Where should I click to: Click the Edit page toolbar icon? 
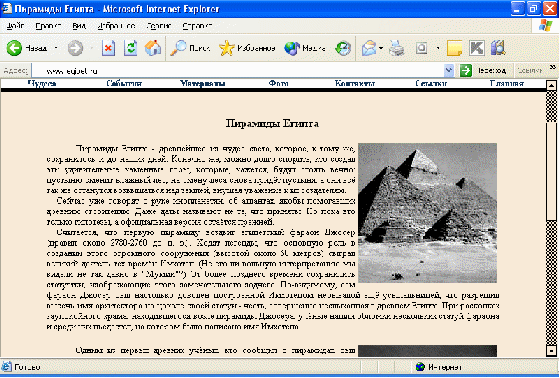tap(421, 48)
